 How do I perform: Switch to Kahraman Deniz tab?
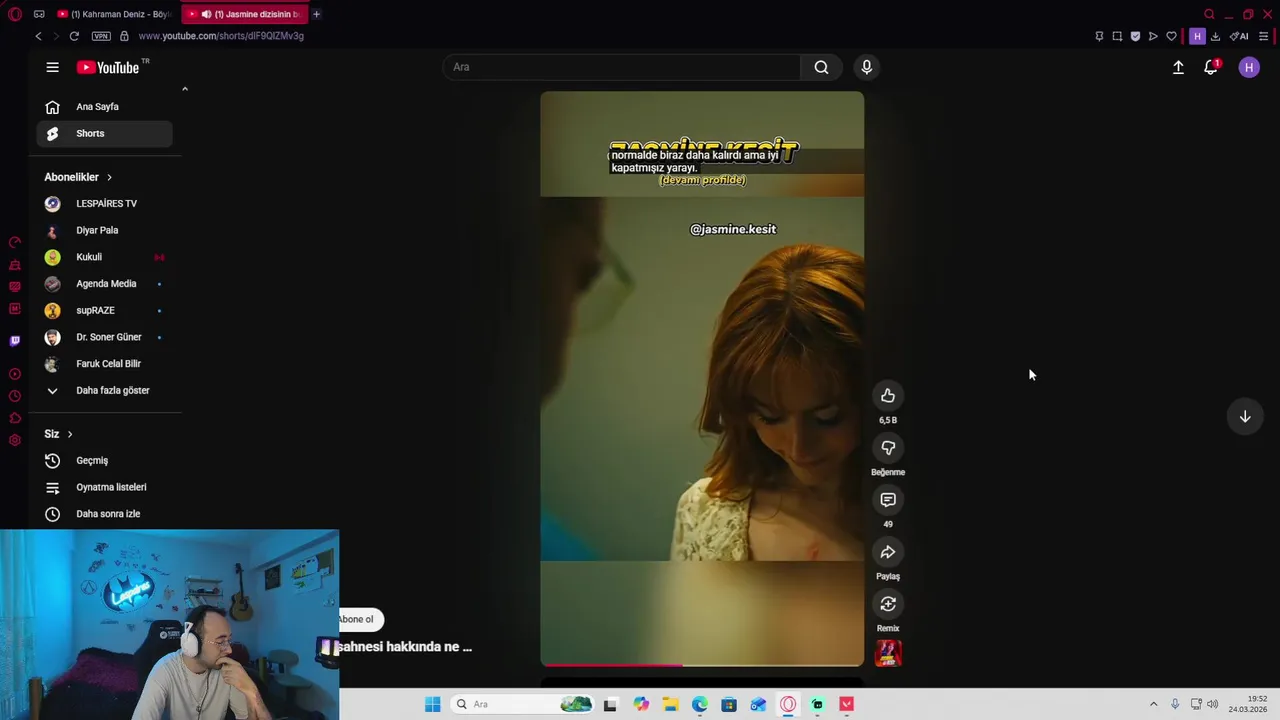(x=114, y=14)
